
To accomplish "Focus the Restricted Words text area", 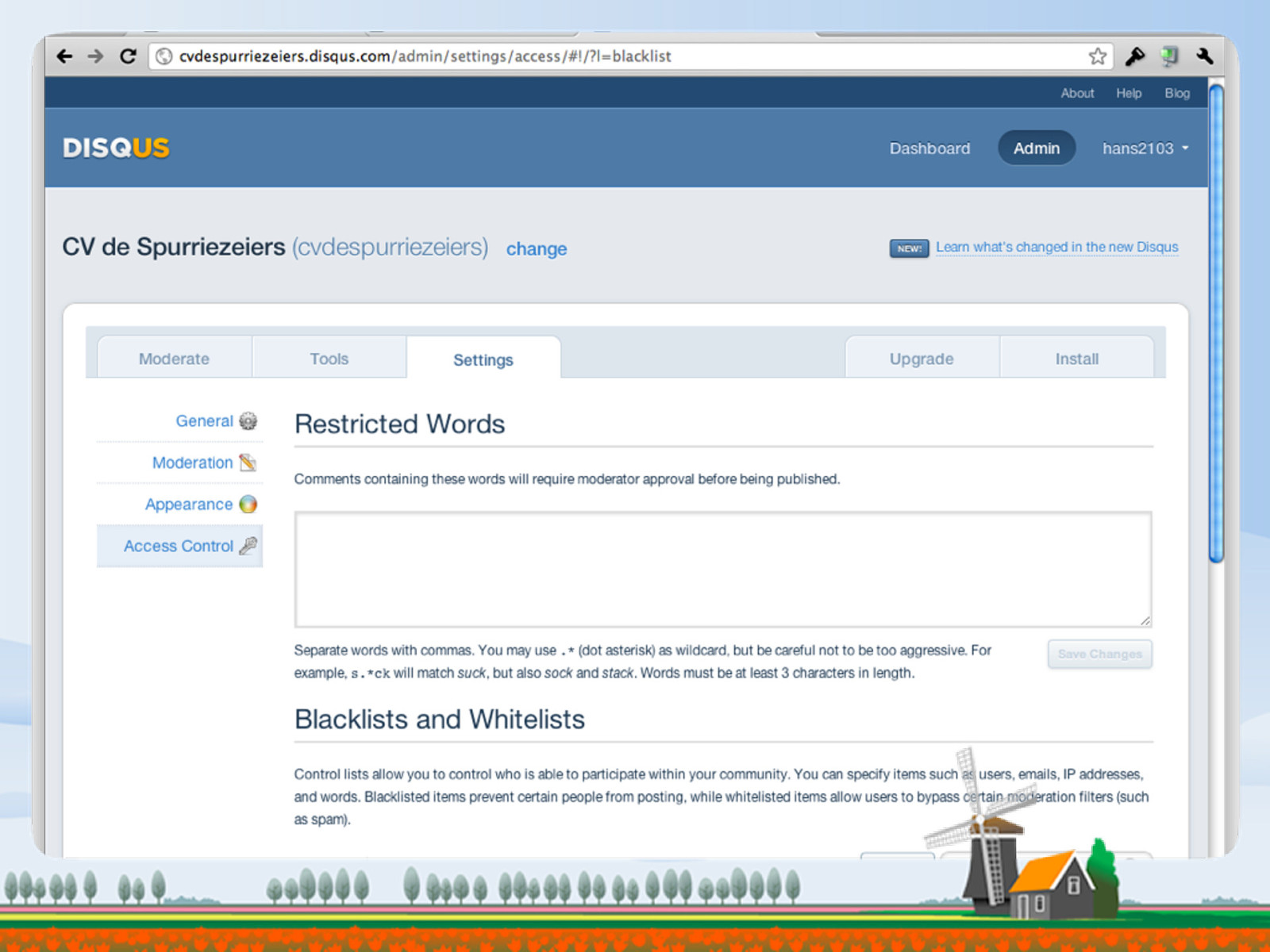I will click(x=723, y=570).
